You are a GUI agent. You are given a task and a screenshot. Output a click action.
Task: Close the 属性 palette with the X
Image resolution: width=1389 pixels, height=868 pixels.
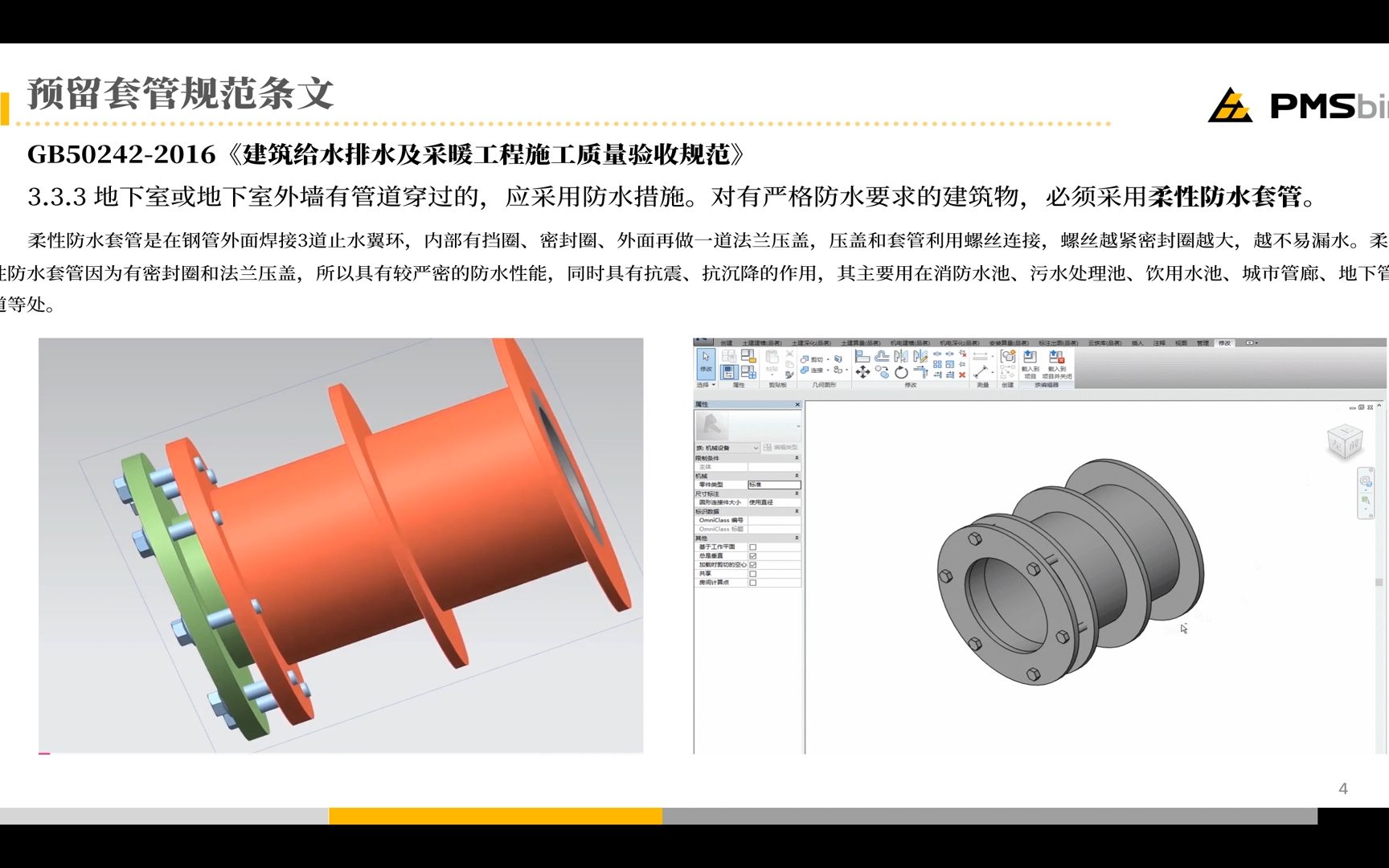pyautogui.click(x=797, y=404)
